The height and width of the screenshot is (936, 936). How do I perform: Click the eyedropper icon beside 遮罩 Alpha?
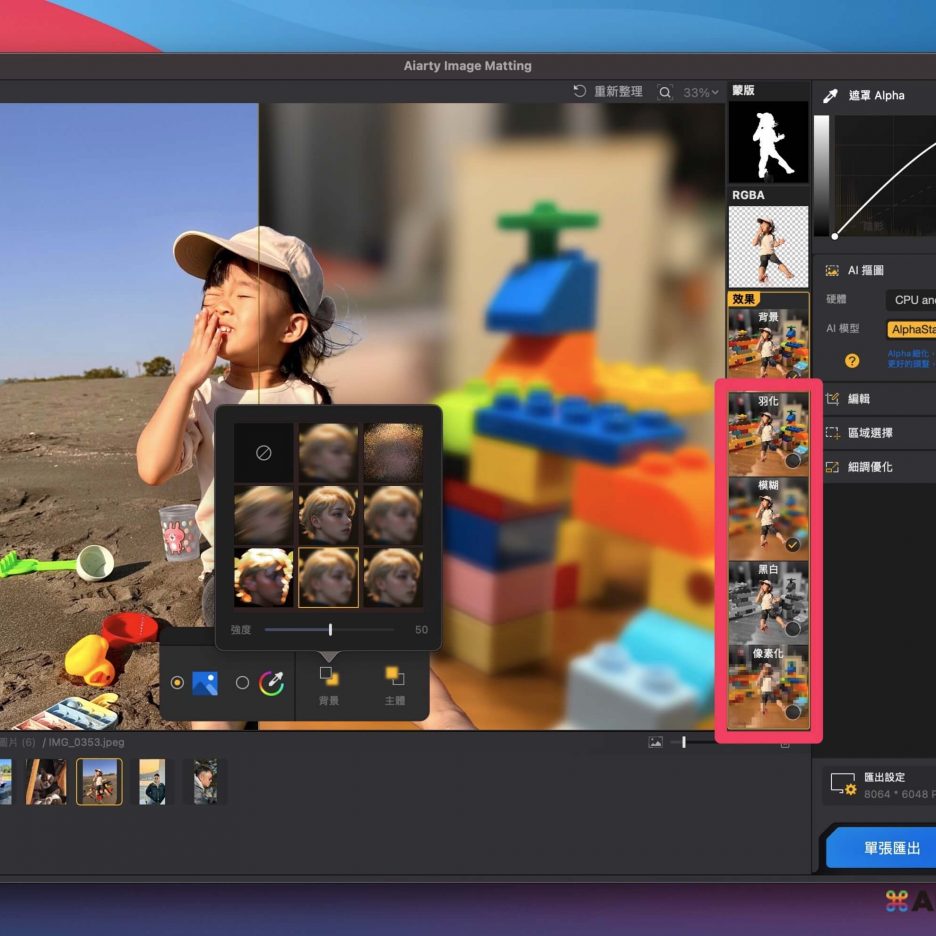point(830,96)
